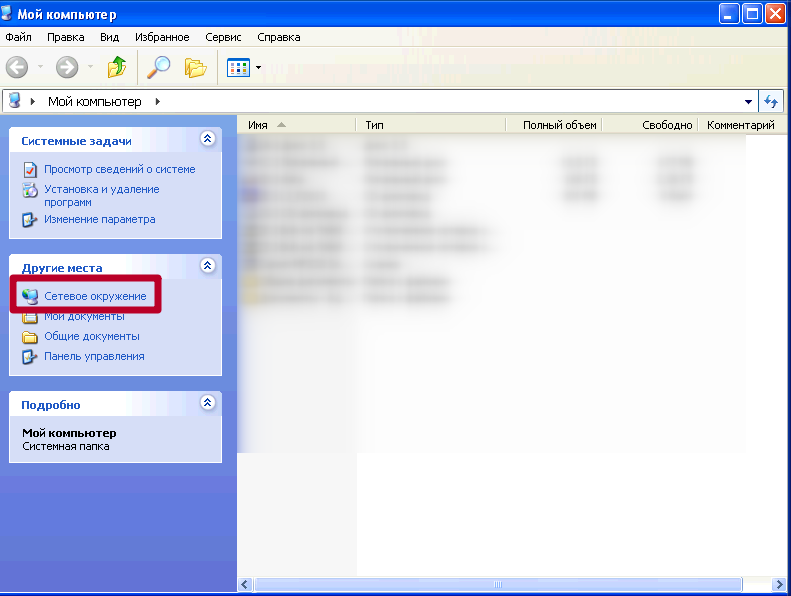
Task: Collapse the Подробно panel
Action: (x=207, y=403)
